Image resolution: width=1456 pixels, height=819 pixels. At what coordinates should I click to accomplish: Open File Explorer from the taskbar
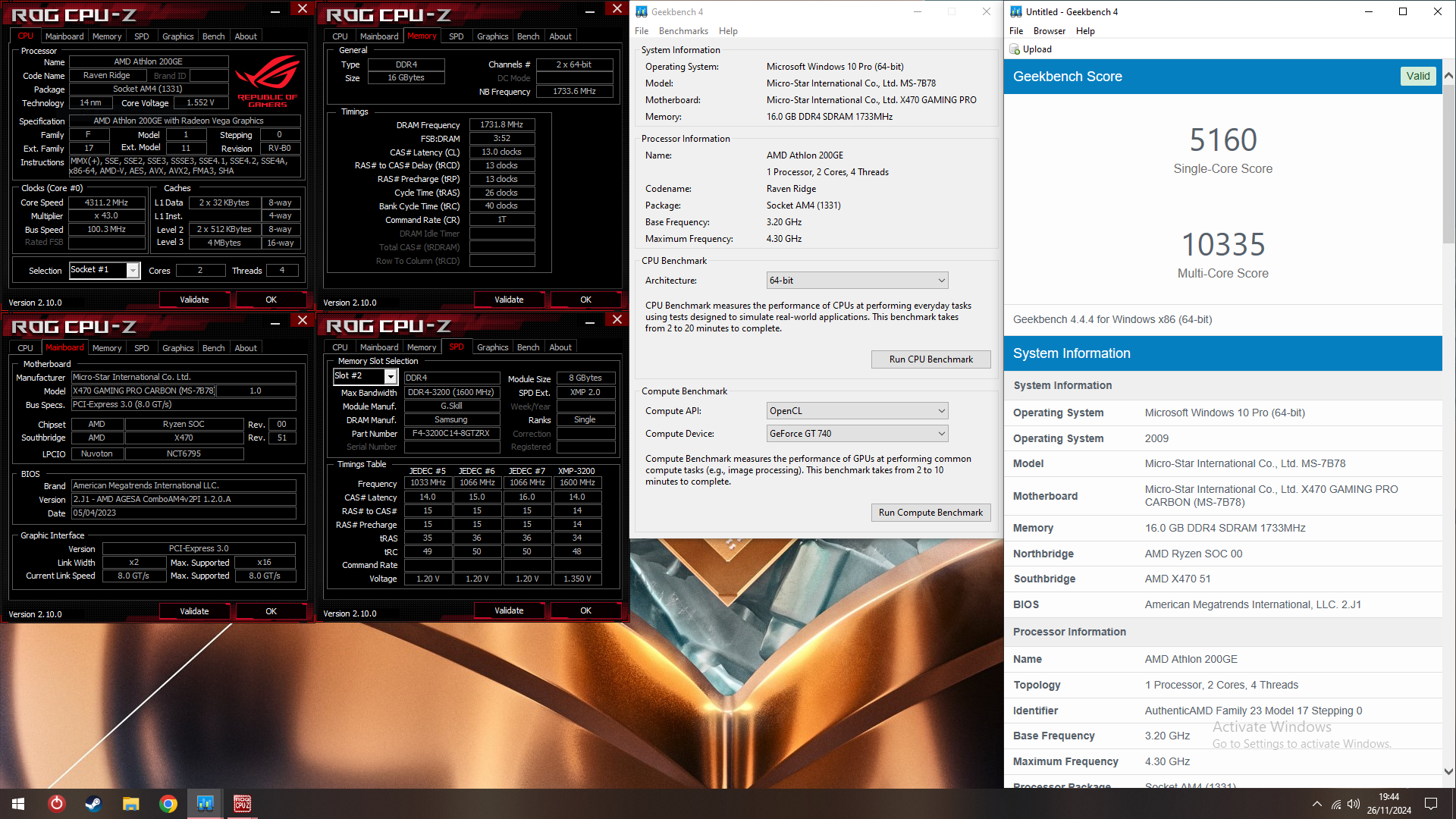coord(130,804)
